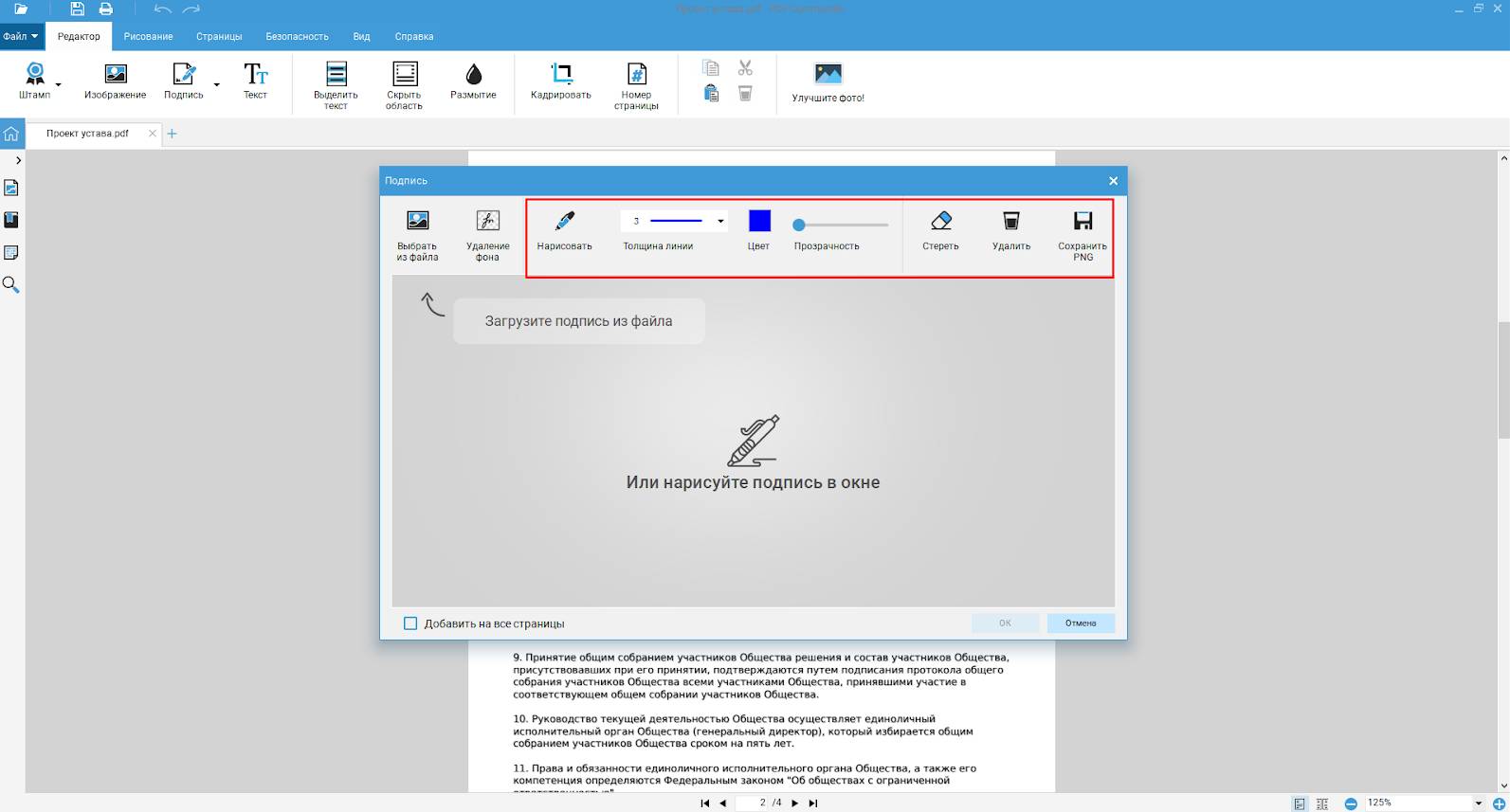1510x812 pixels.
Task: Expand Подпись ribbon dropdown arrow
Action: click(x=216, y=85)
